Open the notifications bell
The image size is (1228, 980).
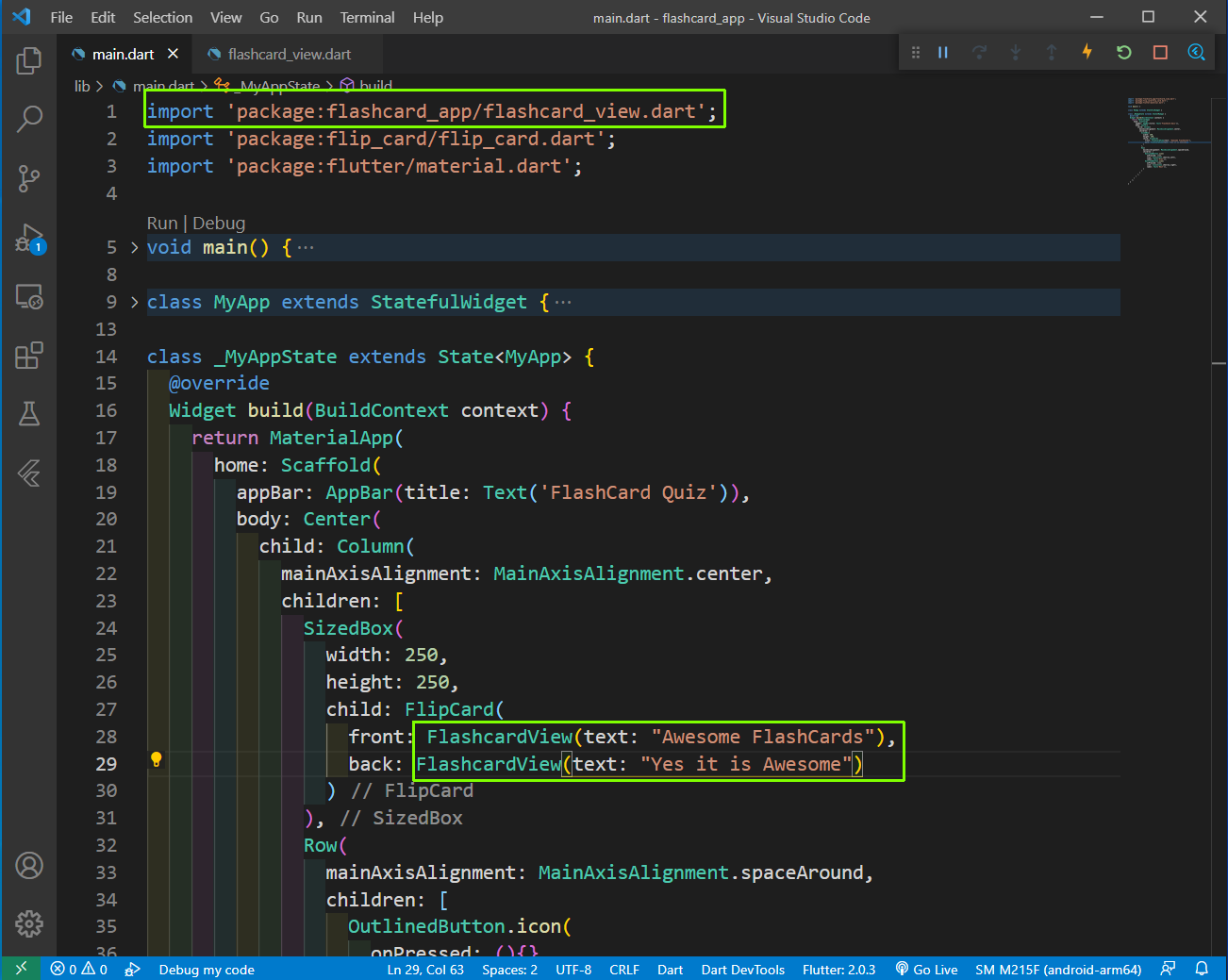pyautogui.click(x=1202, y=969)
